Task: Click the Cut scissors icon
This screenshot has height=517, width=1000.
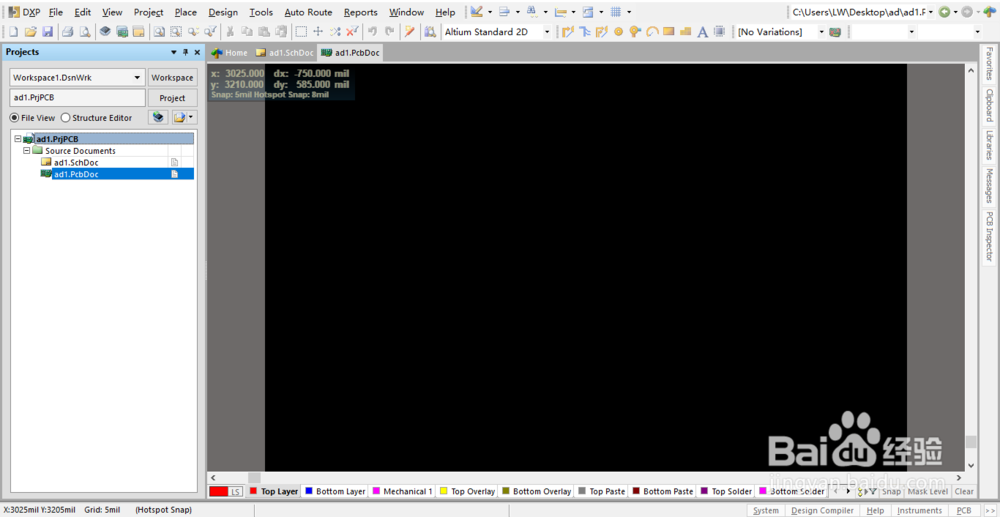Action: tap(230, 32)
